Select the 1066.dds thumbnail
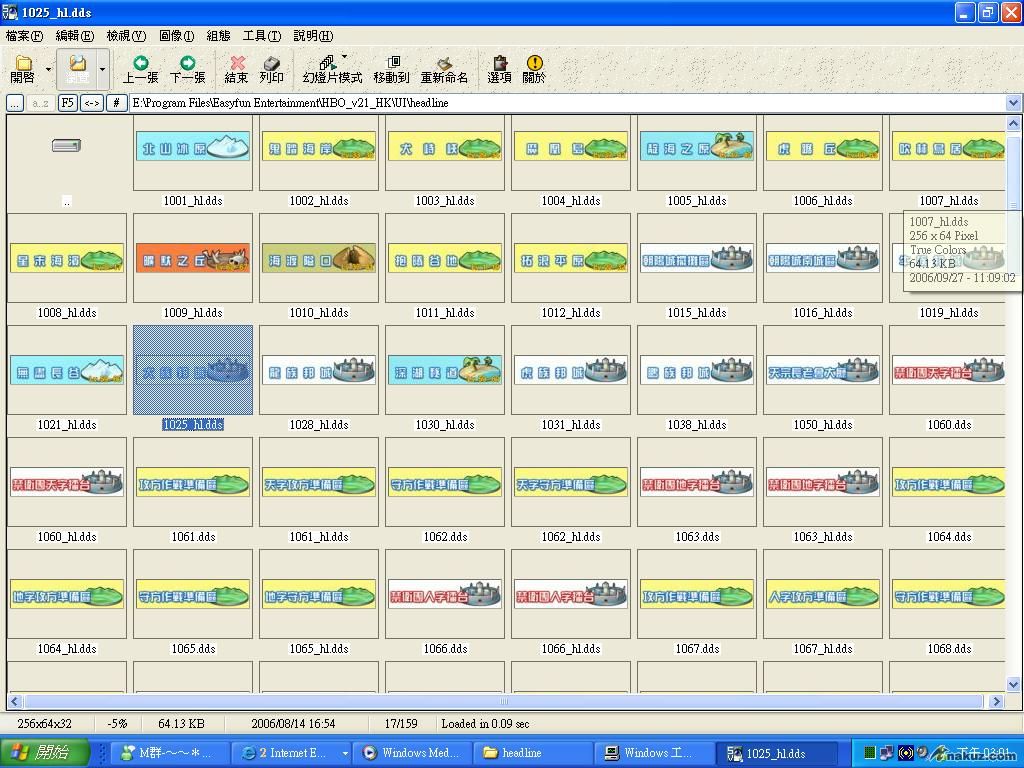 pyautogui.click(x=445, y=594)
